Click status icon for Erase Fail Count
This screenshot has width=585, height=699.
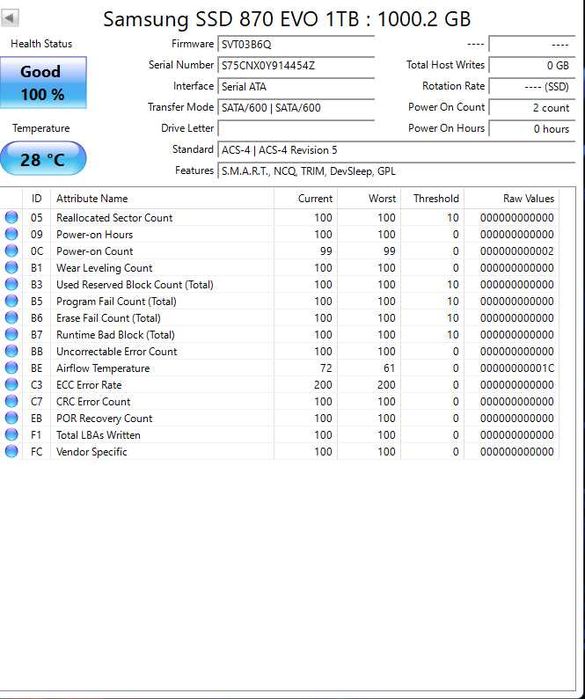[x=11, y=317]
